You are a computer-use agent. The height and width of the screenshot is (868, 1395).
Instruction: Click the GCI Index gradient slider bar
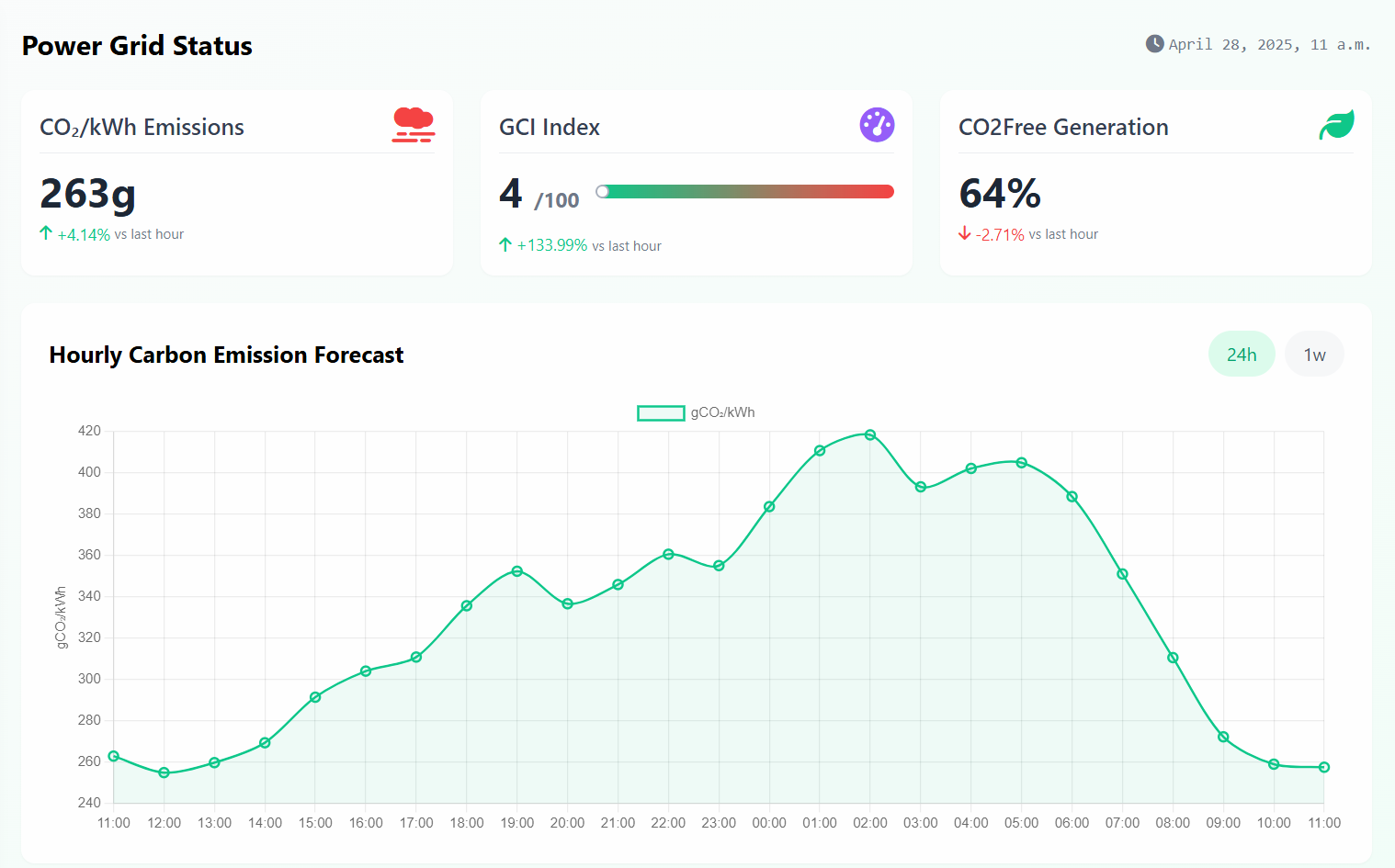tap(744, 191)
